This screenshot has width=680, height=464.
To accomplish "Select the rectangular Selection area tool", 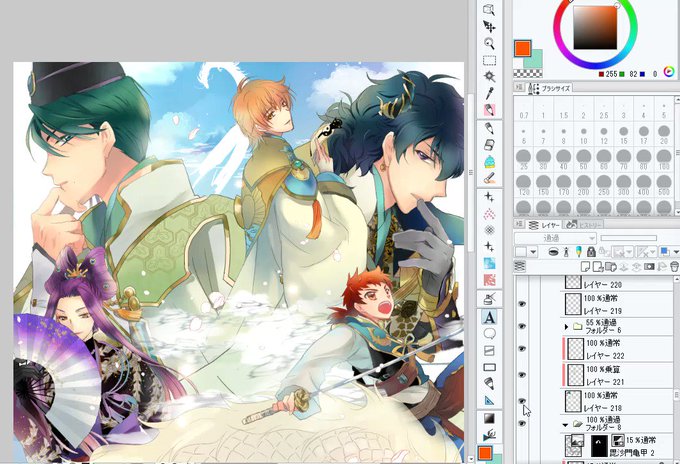I will (489, 60).
